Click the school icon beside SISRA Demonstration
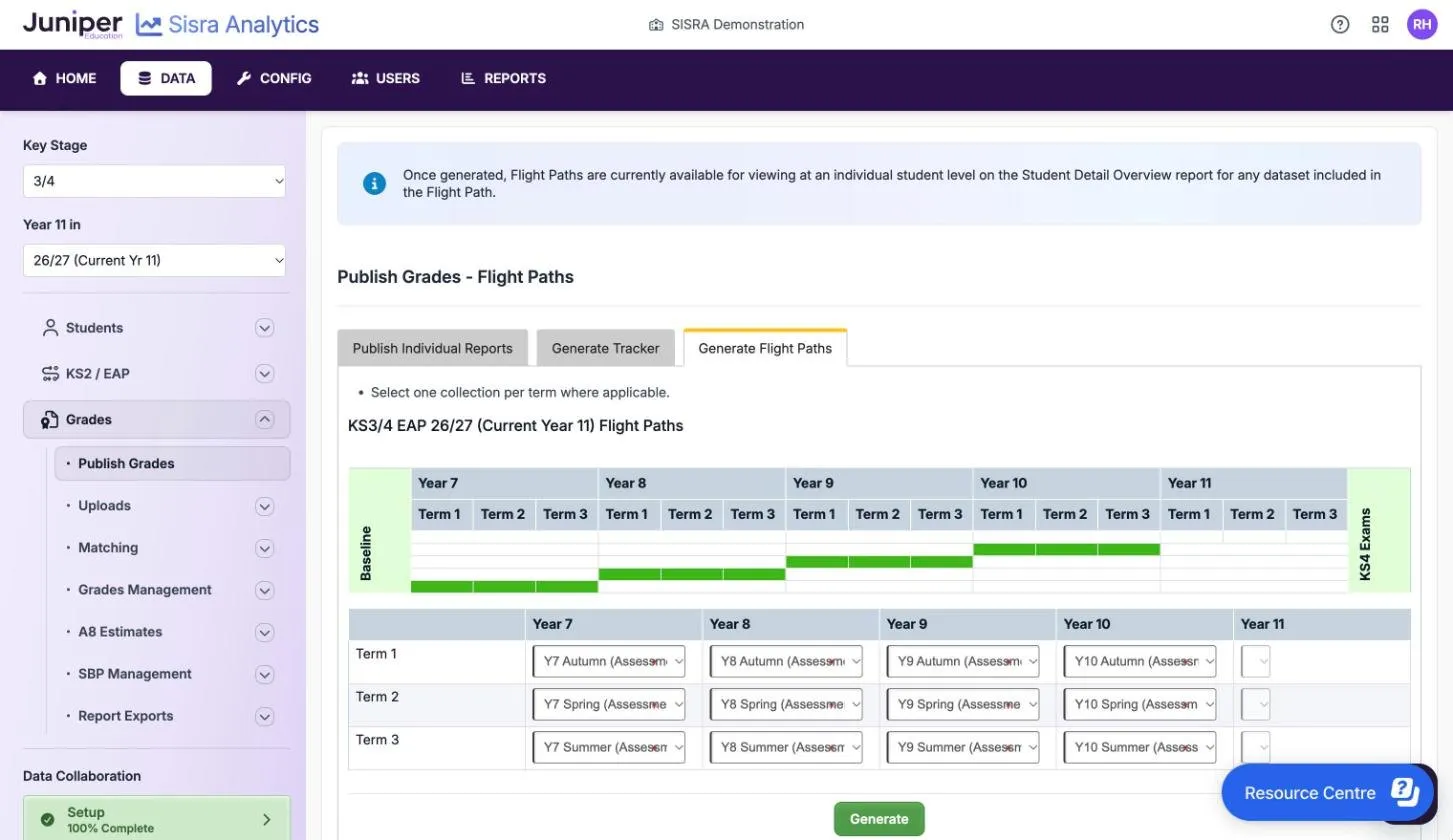 [656, 25]
